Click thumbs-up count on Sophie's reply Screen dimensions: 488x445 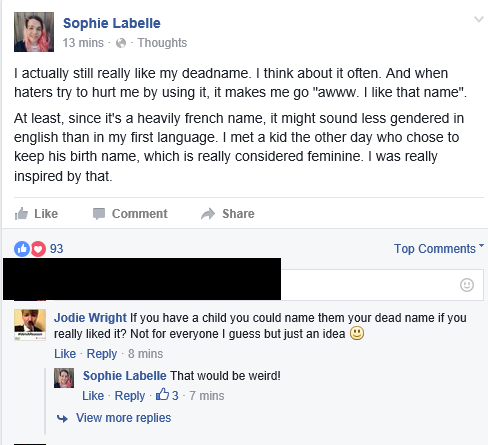click(x=167, y=395)
